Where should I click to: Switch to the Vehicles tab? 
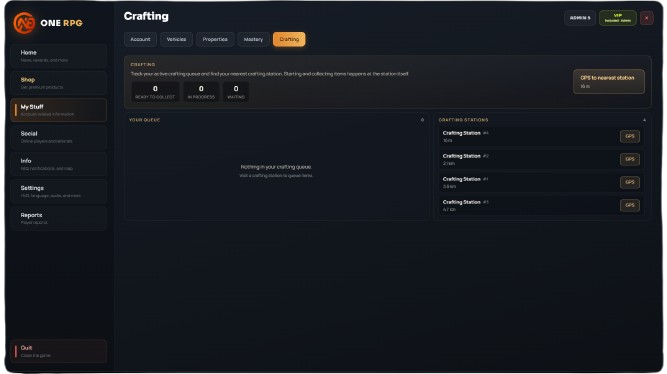[176, 39]
